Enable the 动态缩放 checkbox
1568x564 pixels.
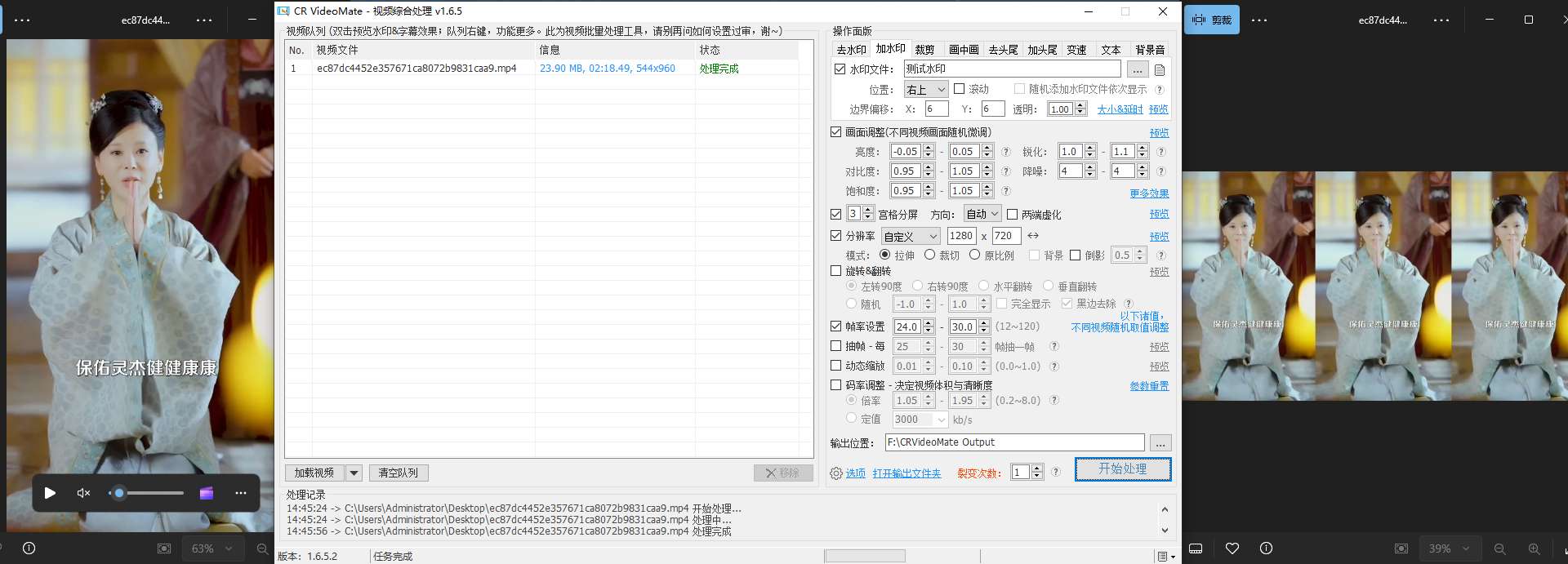pyautogui.click(x=836, y=366)
